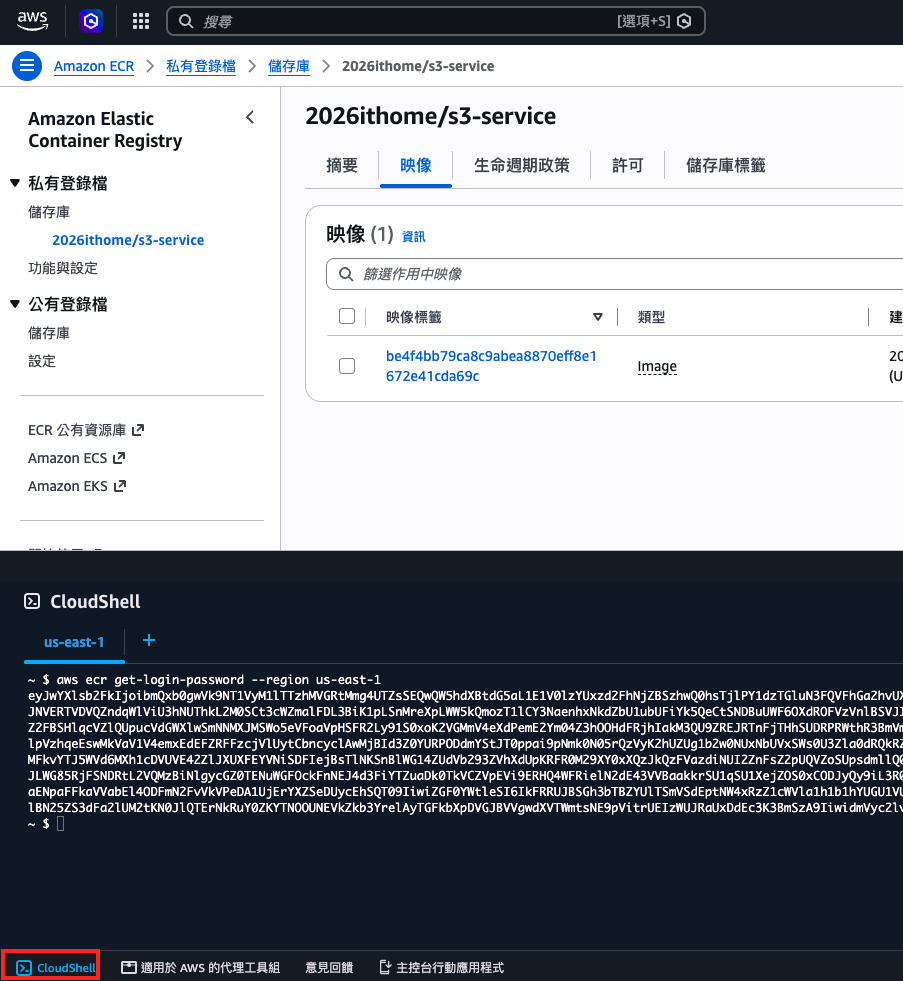The width and height of the screenshot is (903, 981).
Task: Open Amazon ECS external link
Action: [x=77, y=458]
